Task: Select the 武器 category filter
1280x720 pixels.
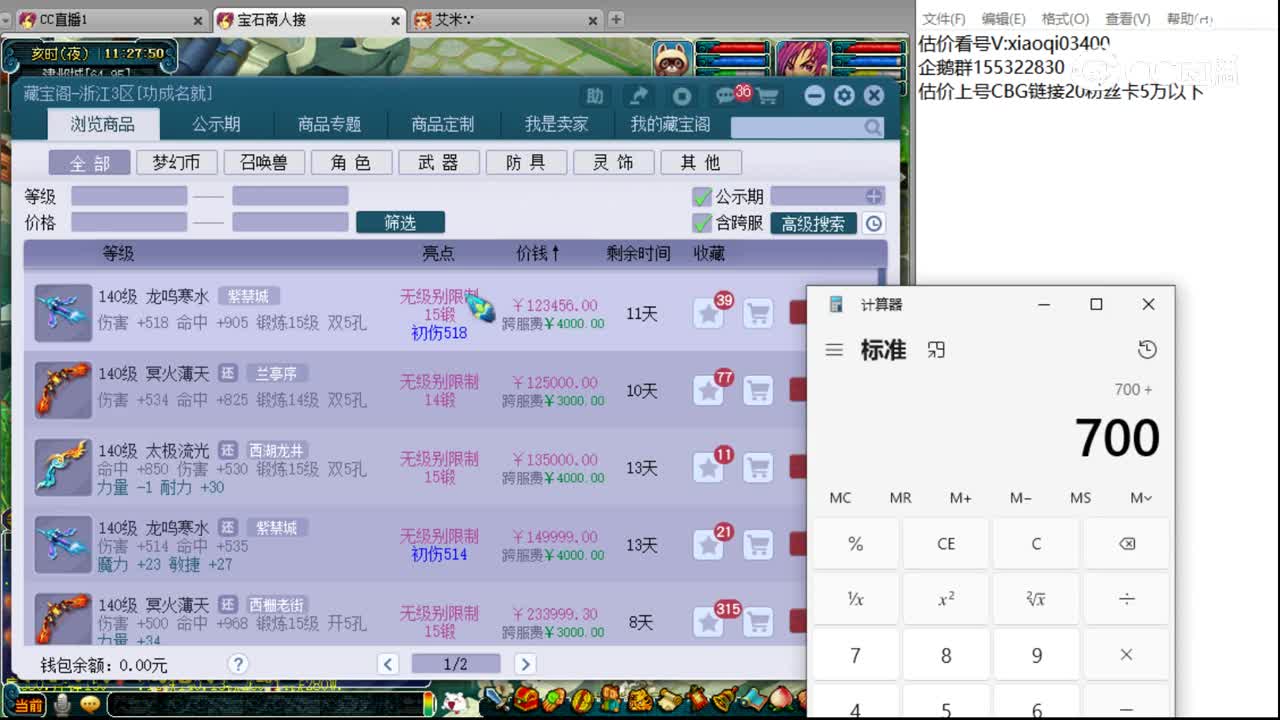Action: (438, 163)
